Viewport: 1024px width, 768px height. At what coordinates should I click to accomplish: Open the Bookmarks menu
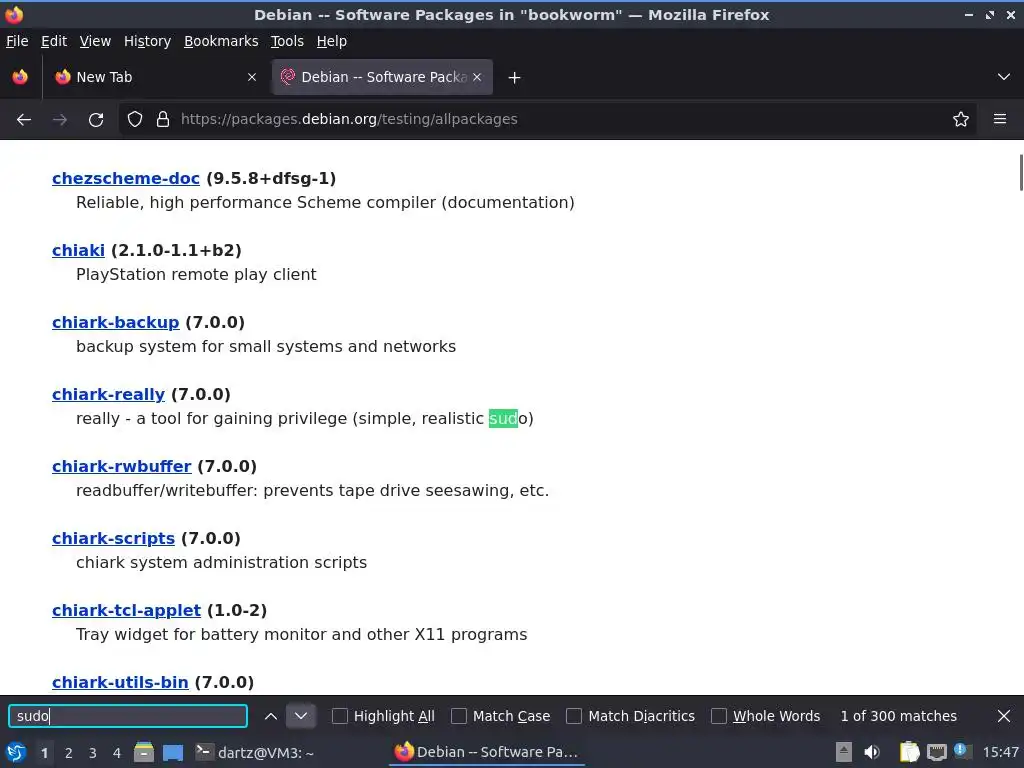(x=221, y=41)
